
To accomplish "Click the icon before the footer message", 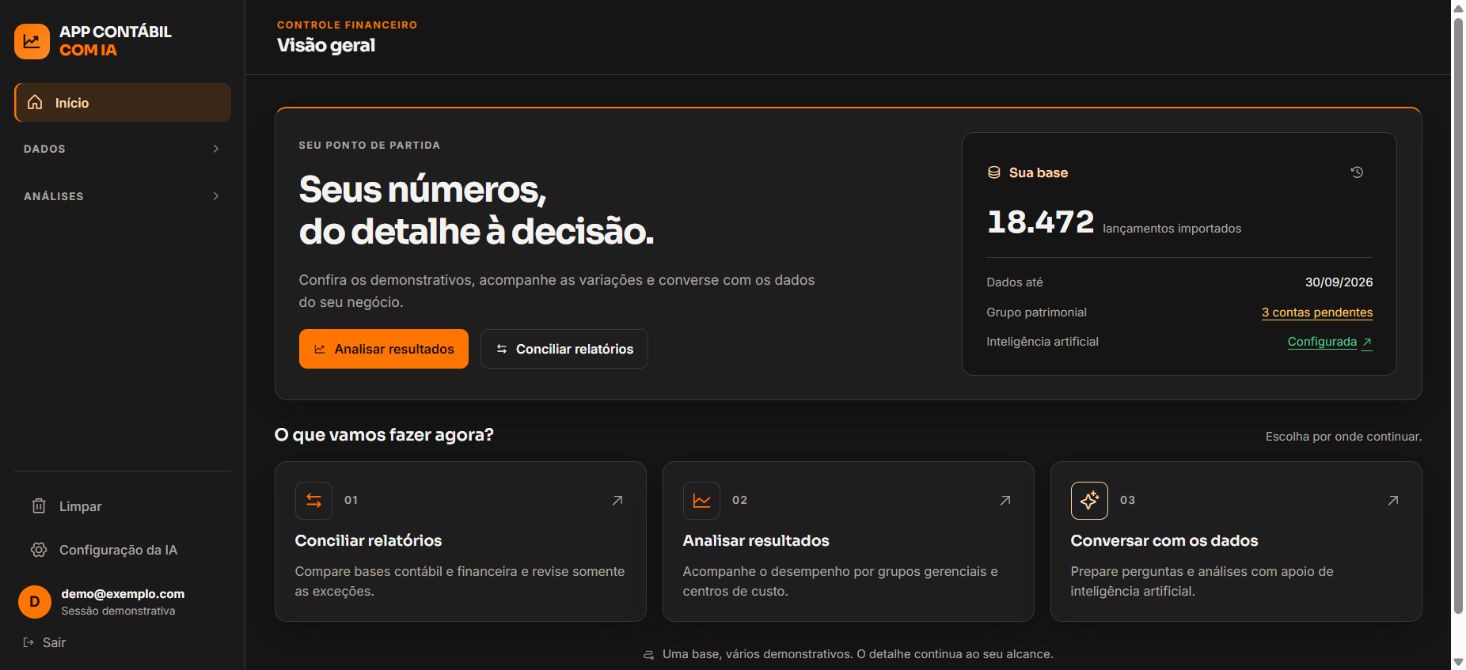I will [649, 654].
